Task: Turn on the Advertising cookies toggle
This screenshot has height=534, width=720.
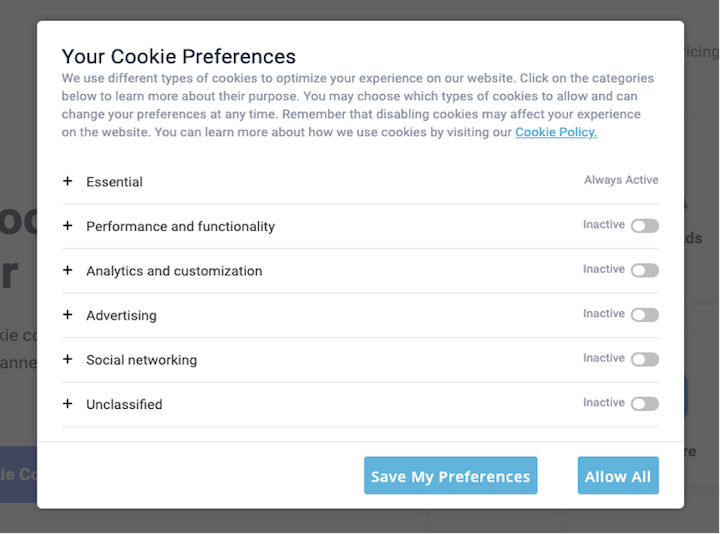Action: pyautogui.click(x=645, y=315)
